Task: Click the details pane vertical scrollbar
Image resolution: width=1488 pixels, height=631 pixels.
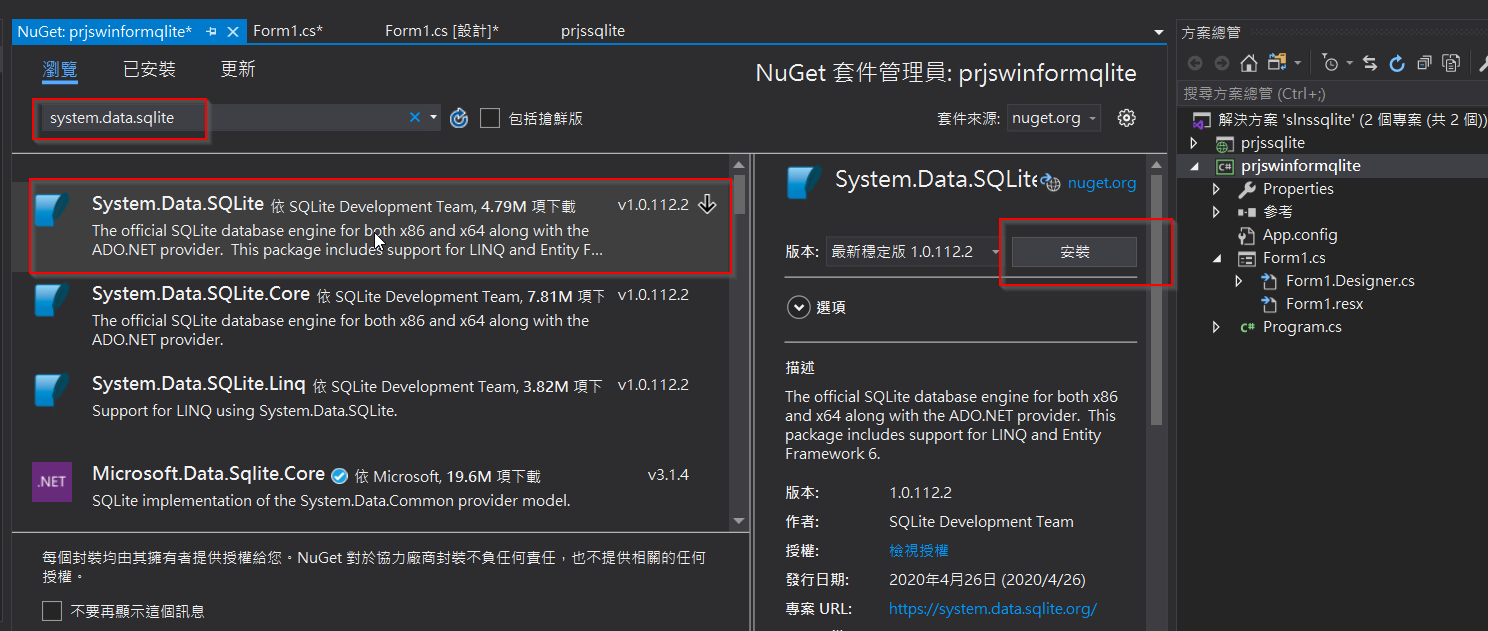Action: (1156, 300)
